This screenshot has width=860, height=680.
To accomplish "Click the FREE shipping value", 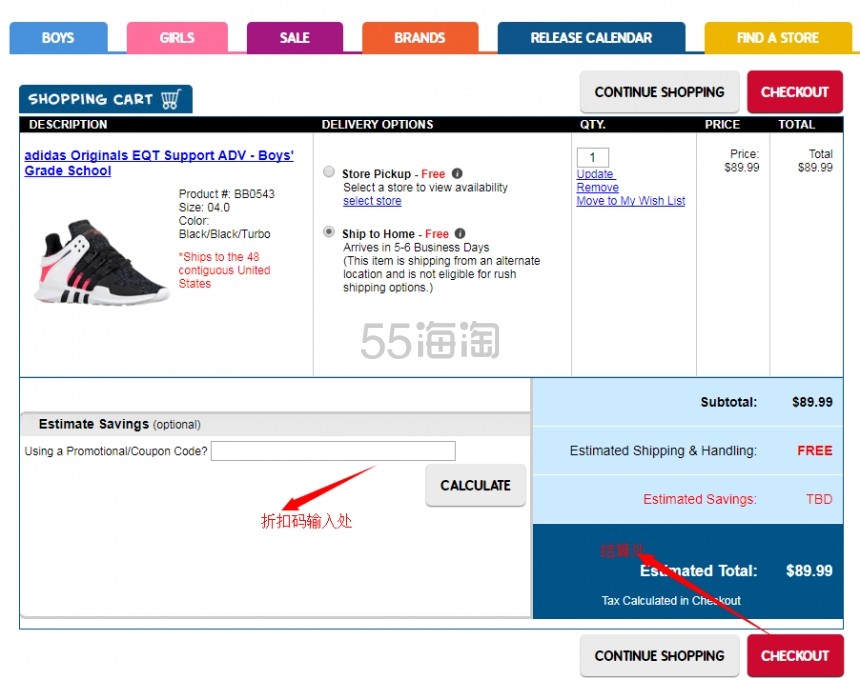I will click(x=814, y=451).
